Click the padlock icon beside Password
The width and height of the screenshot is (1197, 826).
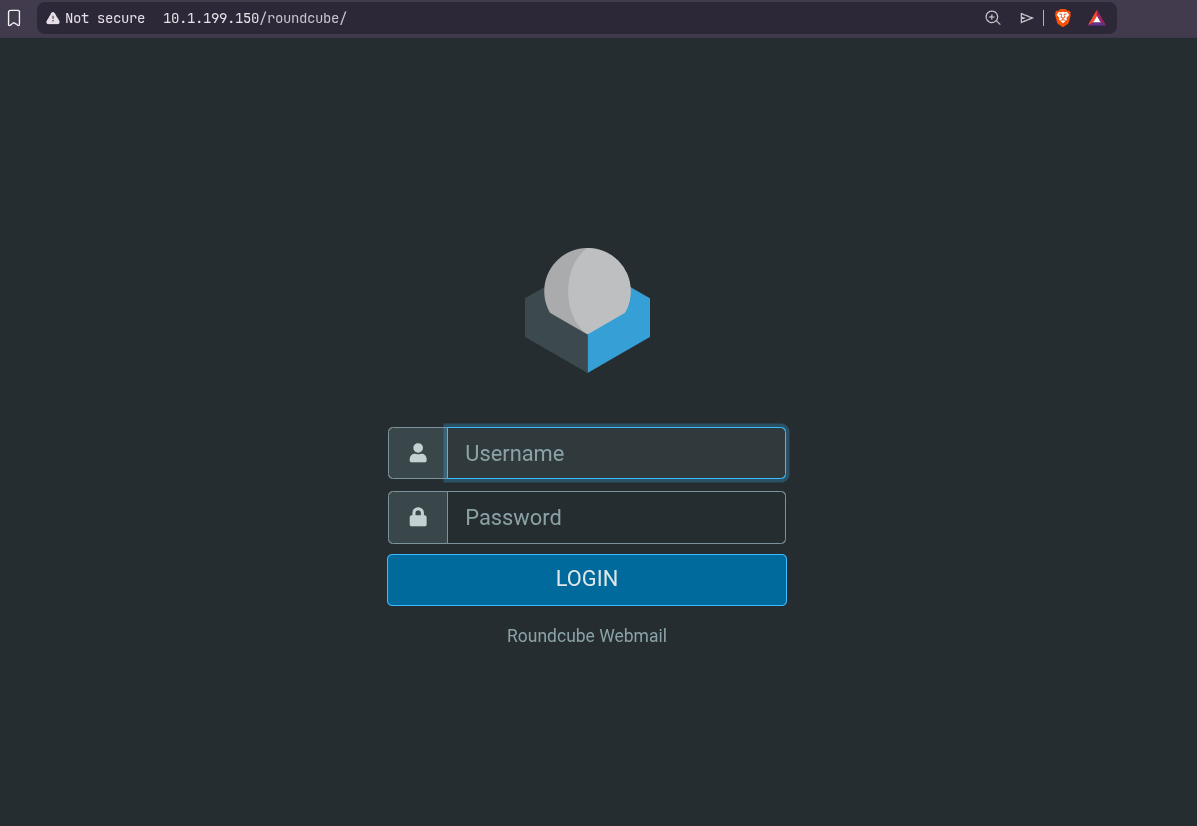418,517
